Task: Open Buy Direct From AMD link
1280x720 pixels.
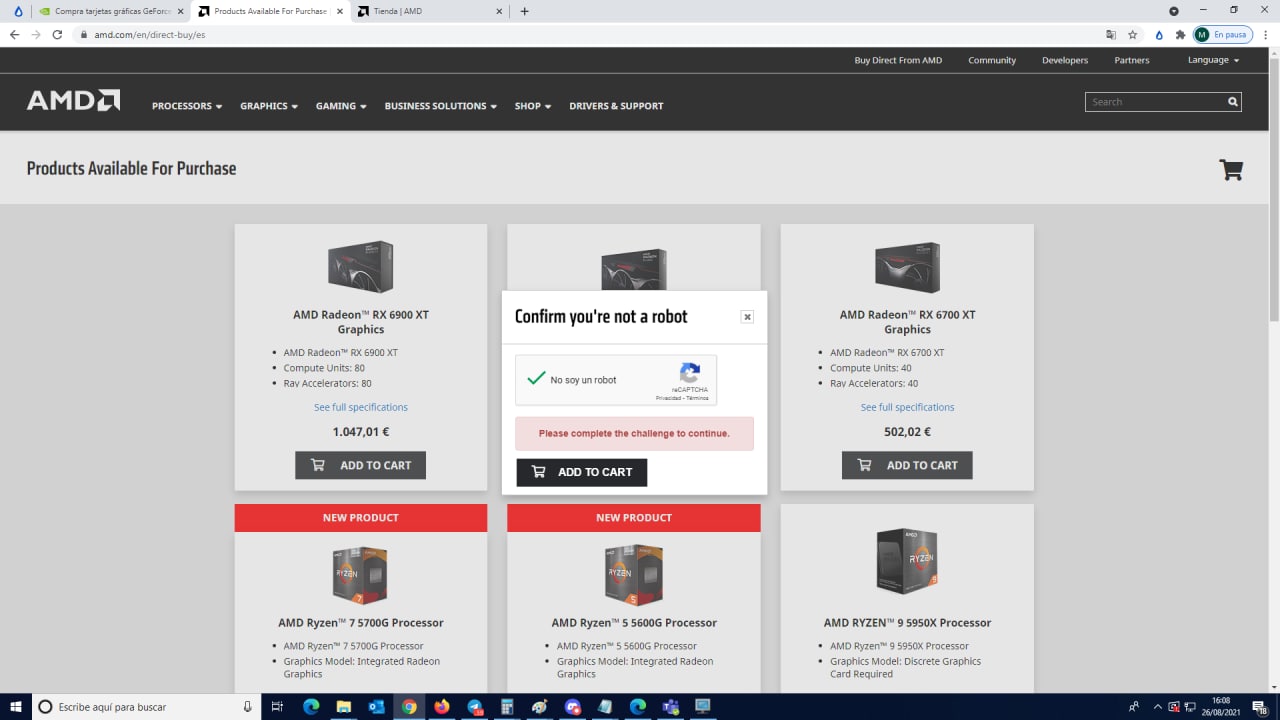Action: 898,60
